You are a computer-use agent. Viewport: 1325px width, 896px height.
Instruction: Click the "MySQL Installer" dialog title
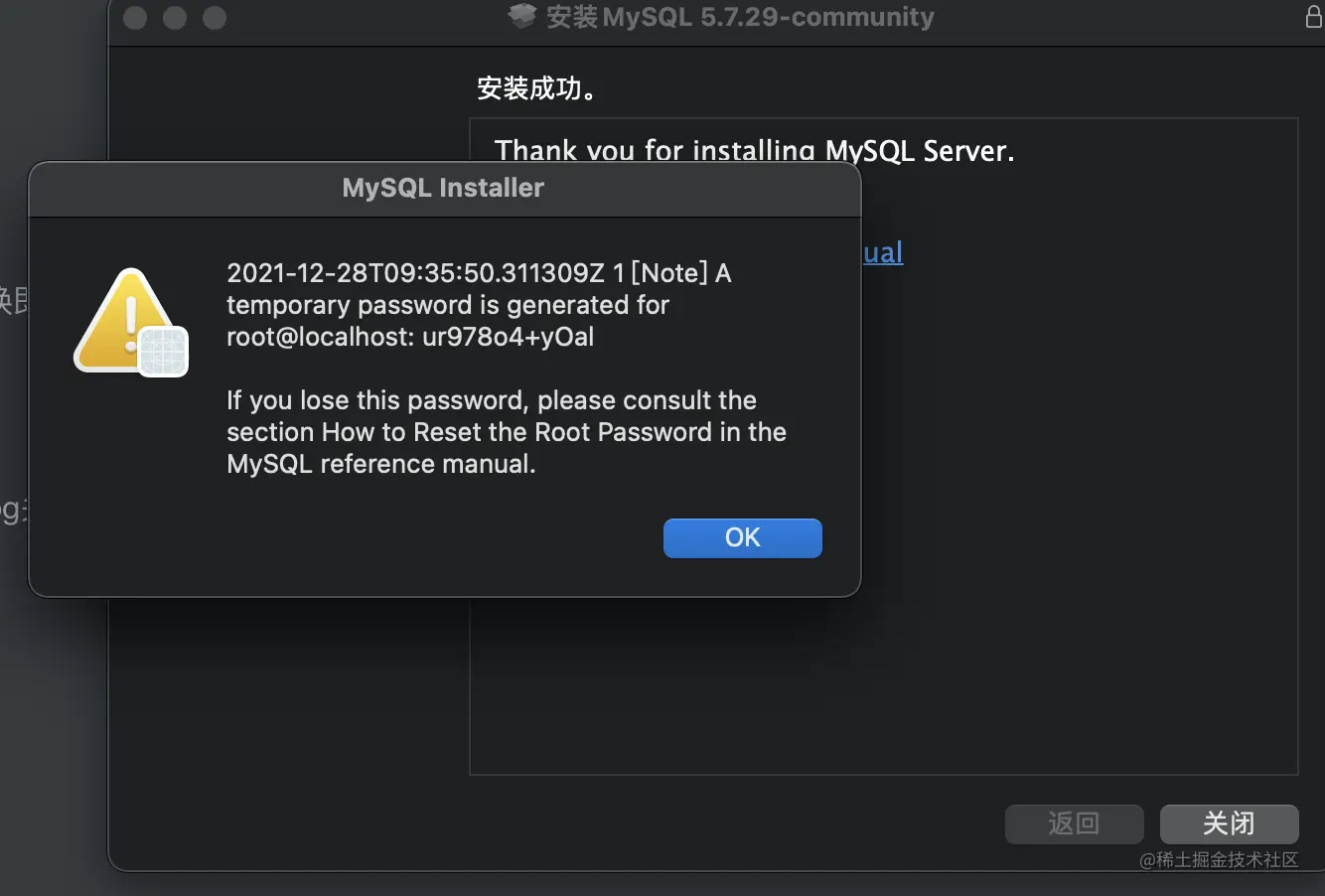[x=443, y=188]
